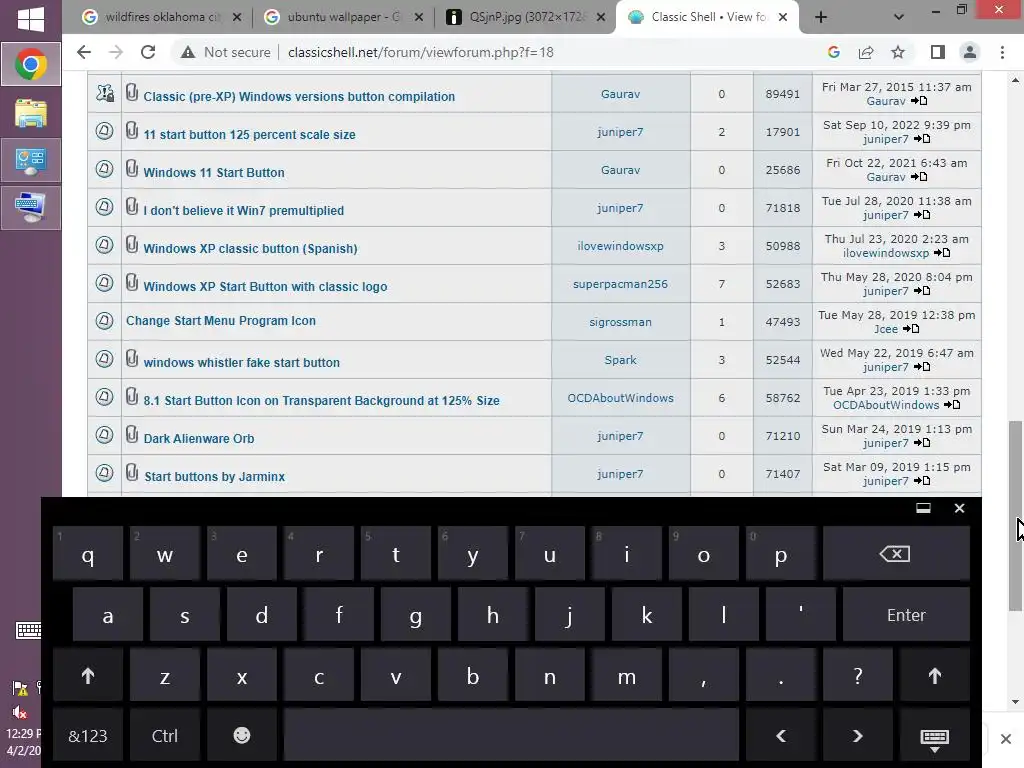The height and width of the screenshot is (768, 1024).
Task: Go to latest post icon for Fri Mar 27, 2015
Action: [x=920, y=101]
